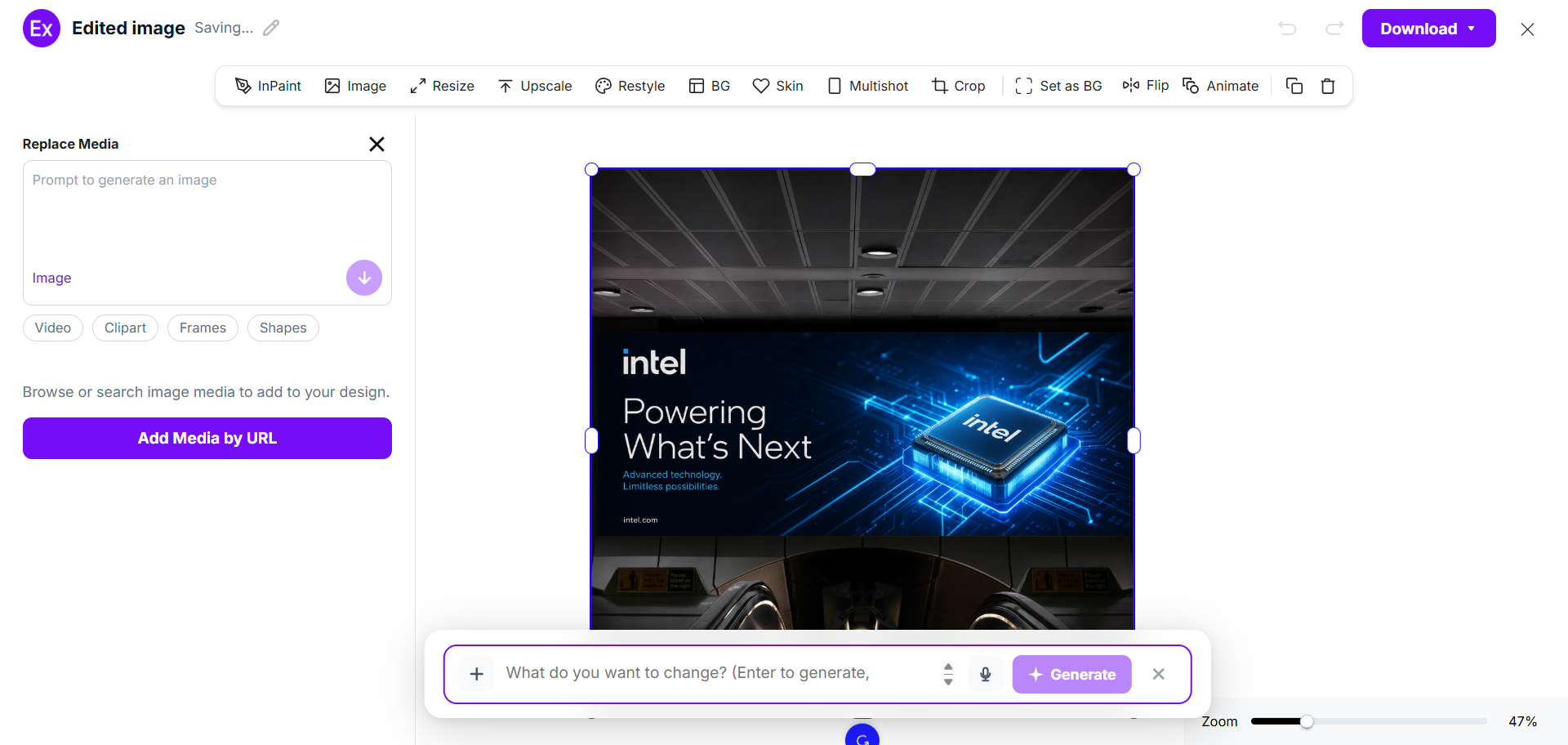Image resolution: width=1568 pixels, height=745 pixels.
Task: Open the Multishot tool
Action: point(867,86)
